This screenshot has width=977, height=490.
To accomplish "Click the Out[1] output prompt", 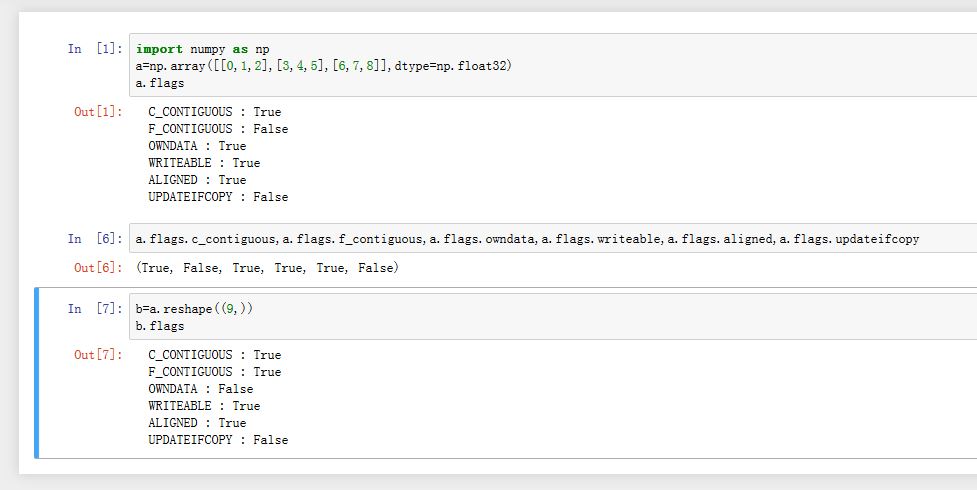I will [x=98, y=112].
